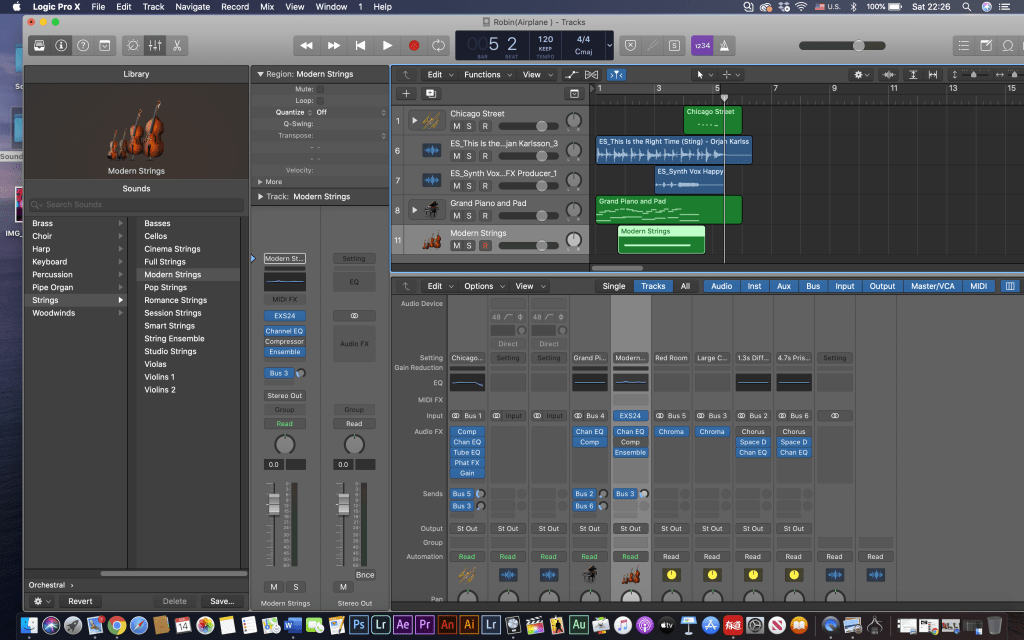Open the Mixer from the control bar
This screenshot has height=640, width=1024.
(155, 45)
